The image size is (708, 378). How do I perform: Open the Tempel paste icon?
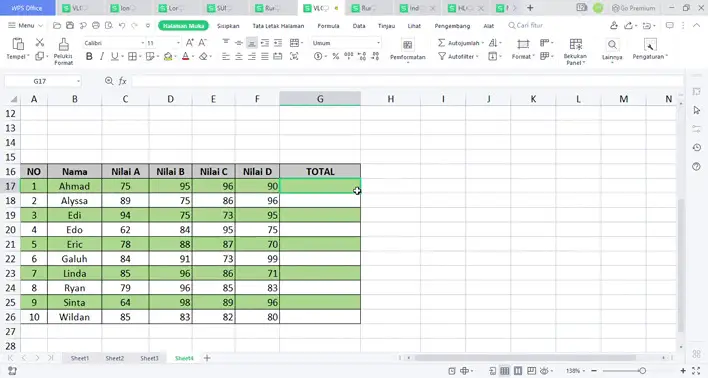(x=18, y=44)
